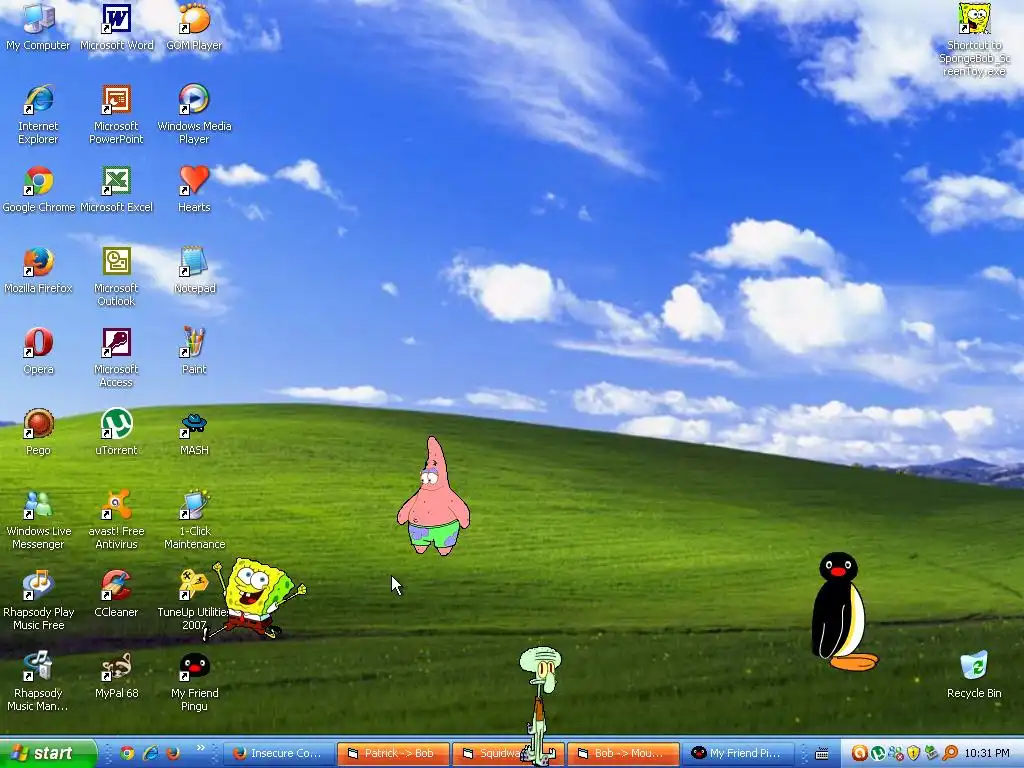1024x768 pixels.
Task: Select the uTorrent desktop shortcut
Action: [x=116, y=432]
